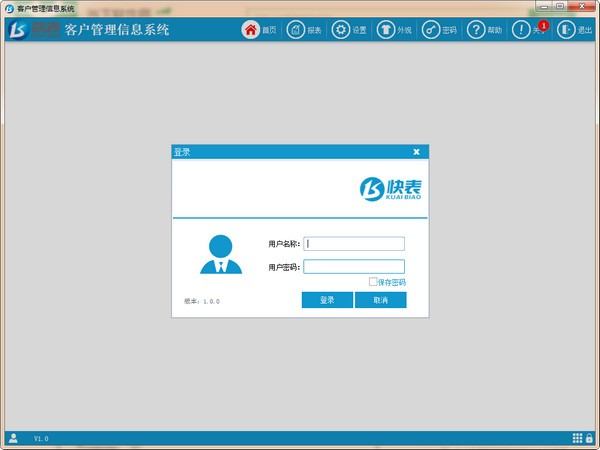This screenshot has width=600, height=450.
Task: Open the 报表 reports icon
Action: point(296,30)
